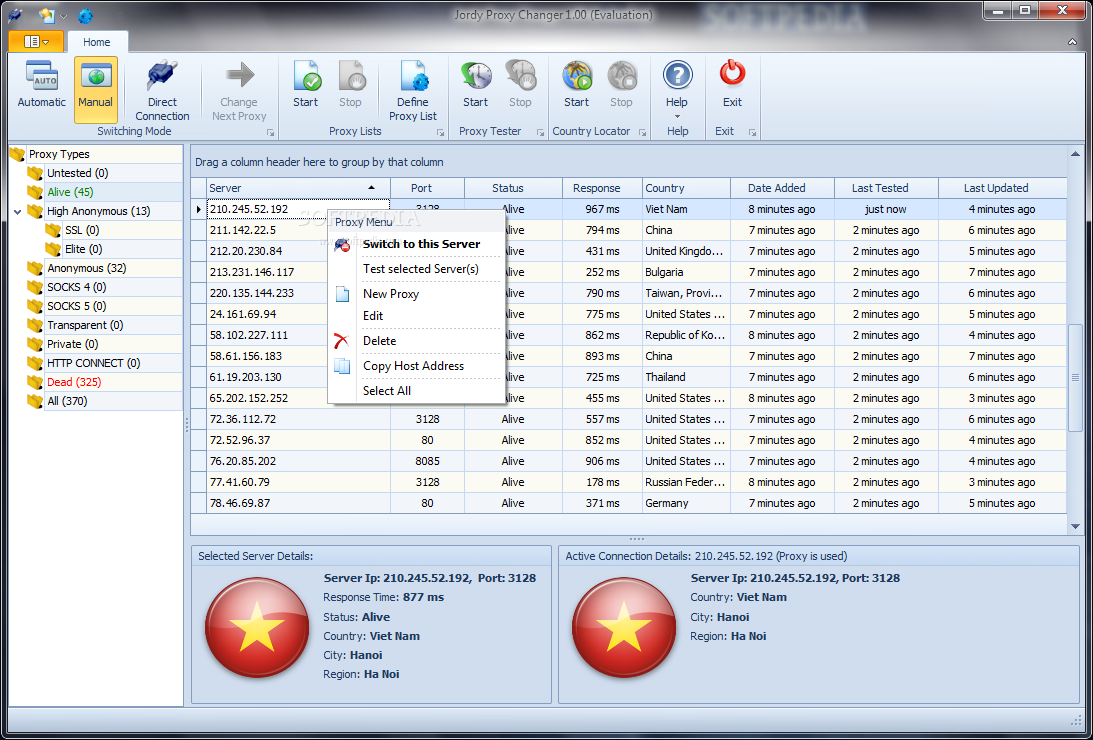Select server row 77.41.60.79

[629, 482]
